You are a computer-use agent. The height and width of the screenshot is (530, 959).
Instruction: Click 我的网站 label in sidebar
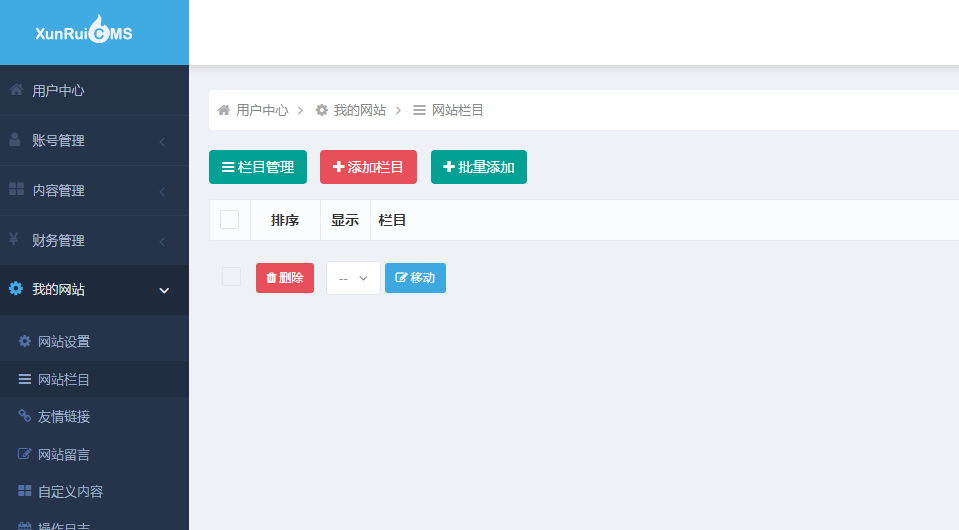click(x=58, y=289)
